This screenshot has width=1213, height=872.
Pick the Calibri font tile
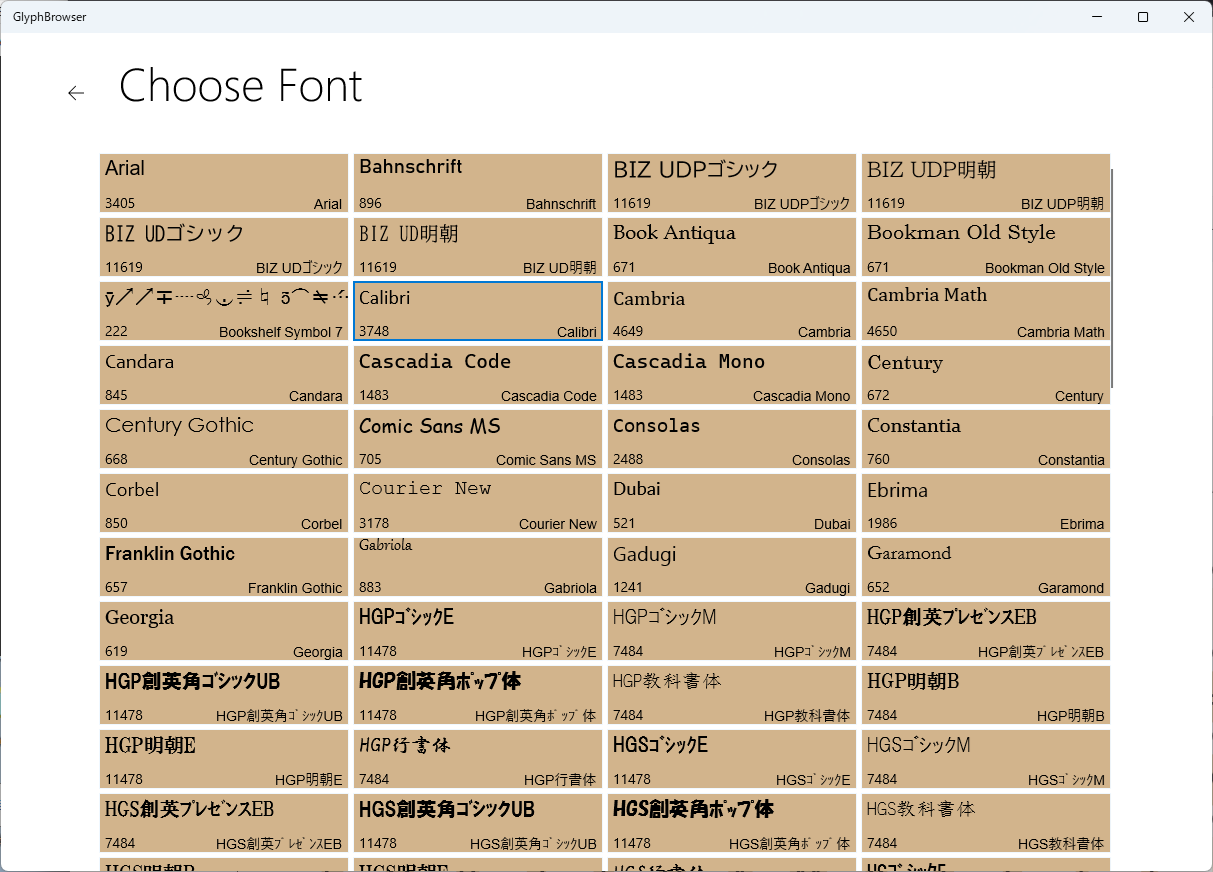pyautogui.click(x=478, y=312)
